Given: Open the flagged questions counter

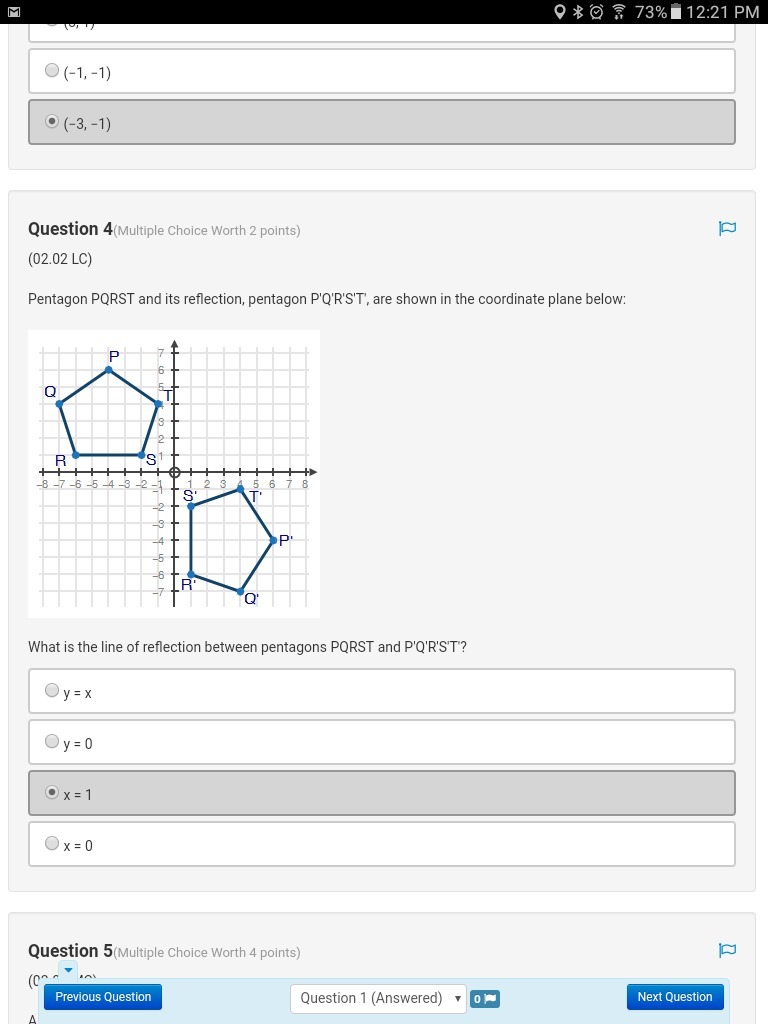Looking at the screenshot, I should [x=485, y=998].
